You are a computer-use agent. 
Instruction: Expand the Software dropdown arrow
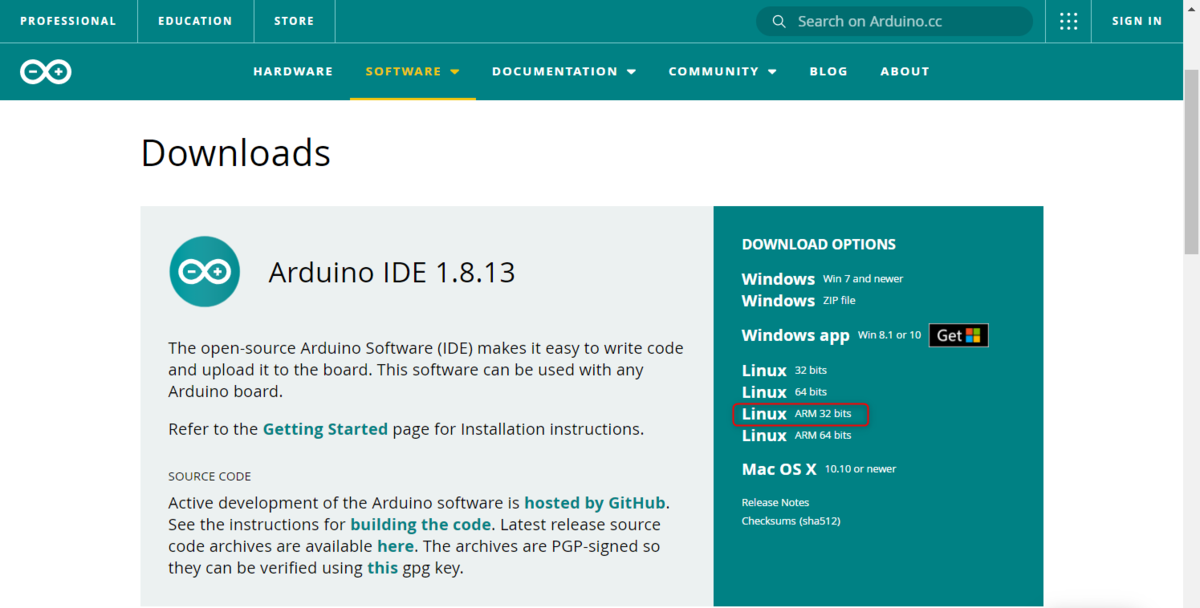point(455,72)
